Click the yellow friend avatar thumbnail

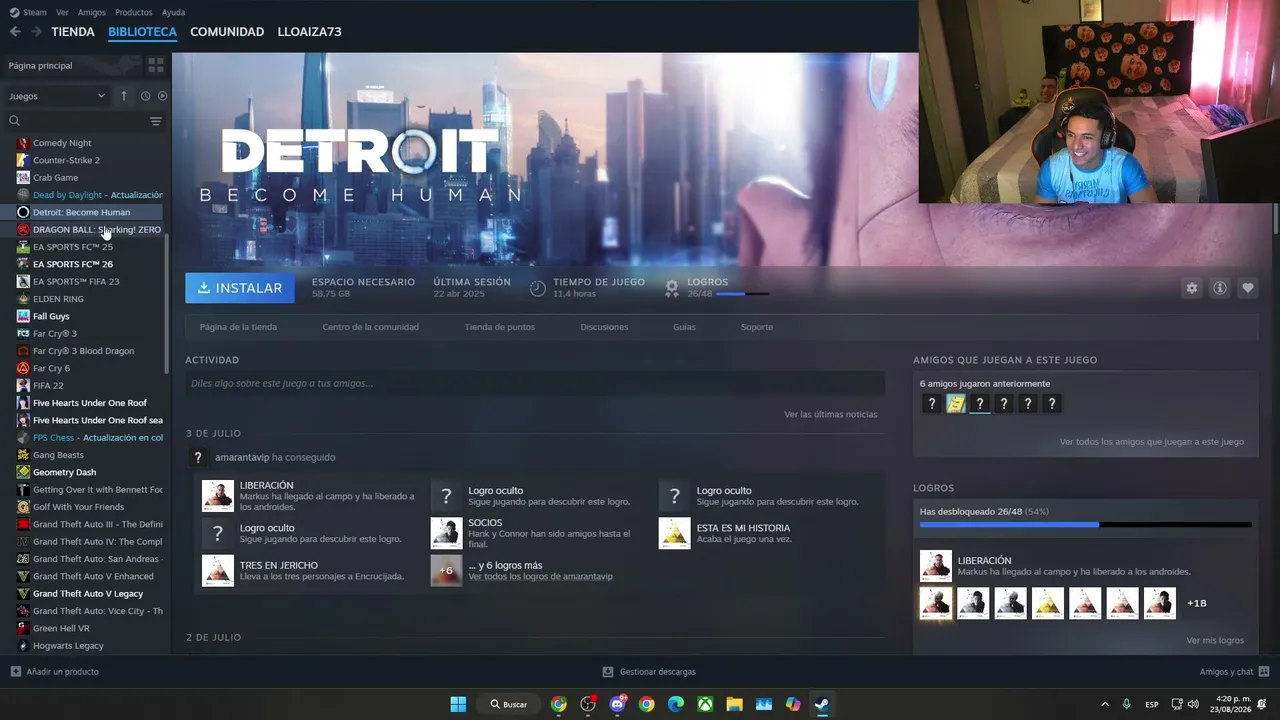pos(956,404)
